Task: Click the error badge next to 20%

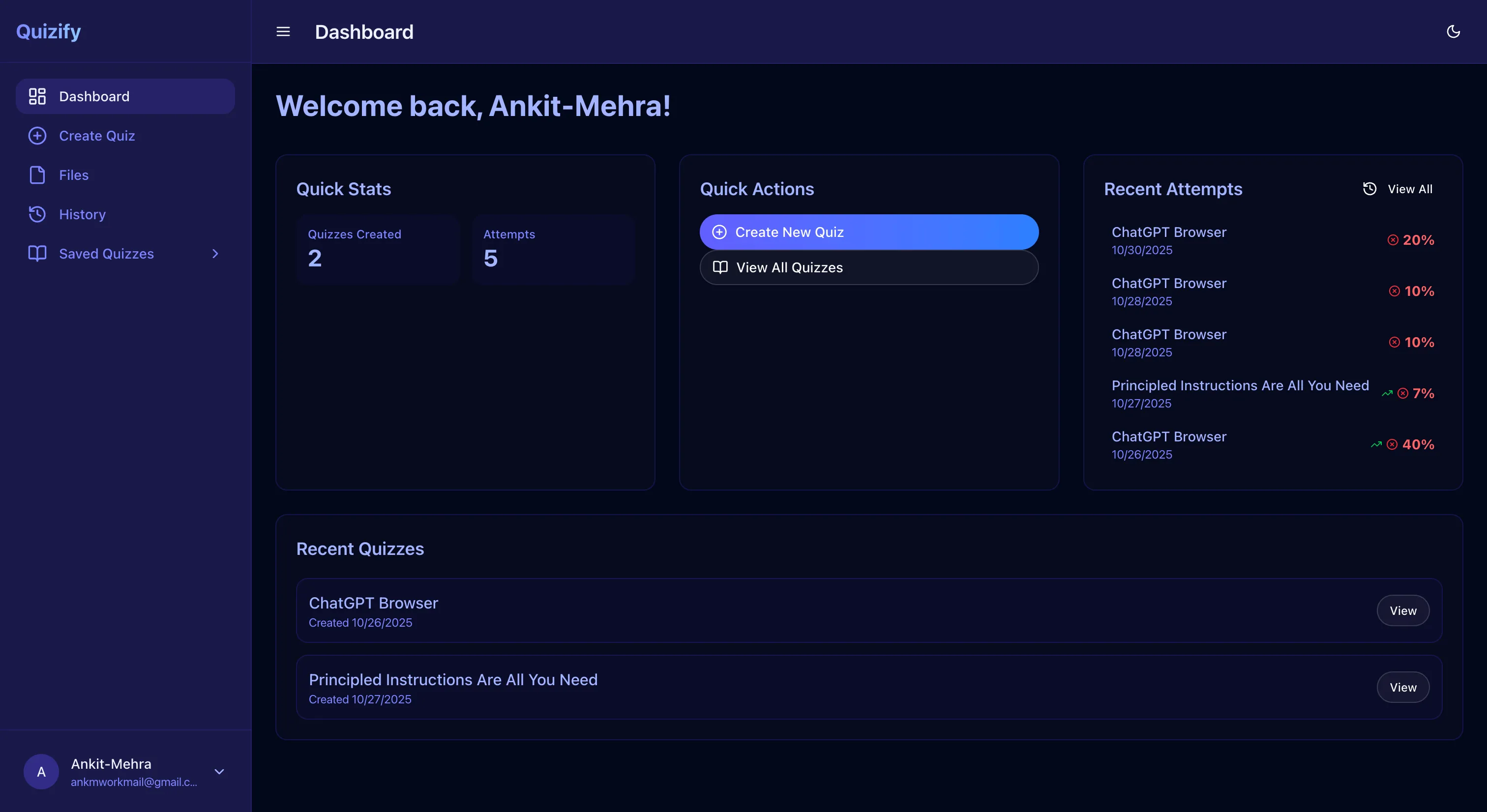Action: tap(1394, 239)
